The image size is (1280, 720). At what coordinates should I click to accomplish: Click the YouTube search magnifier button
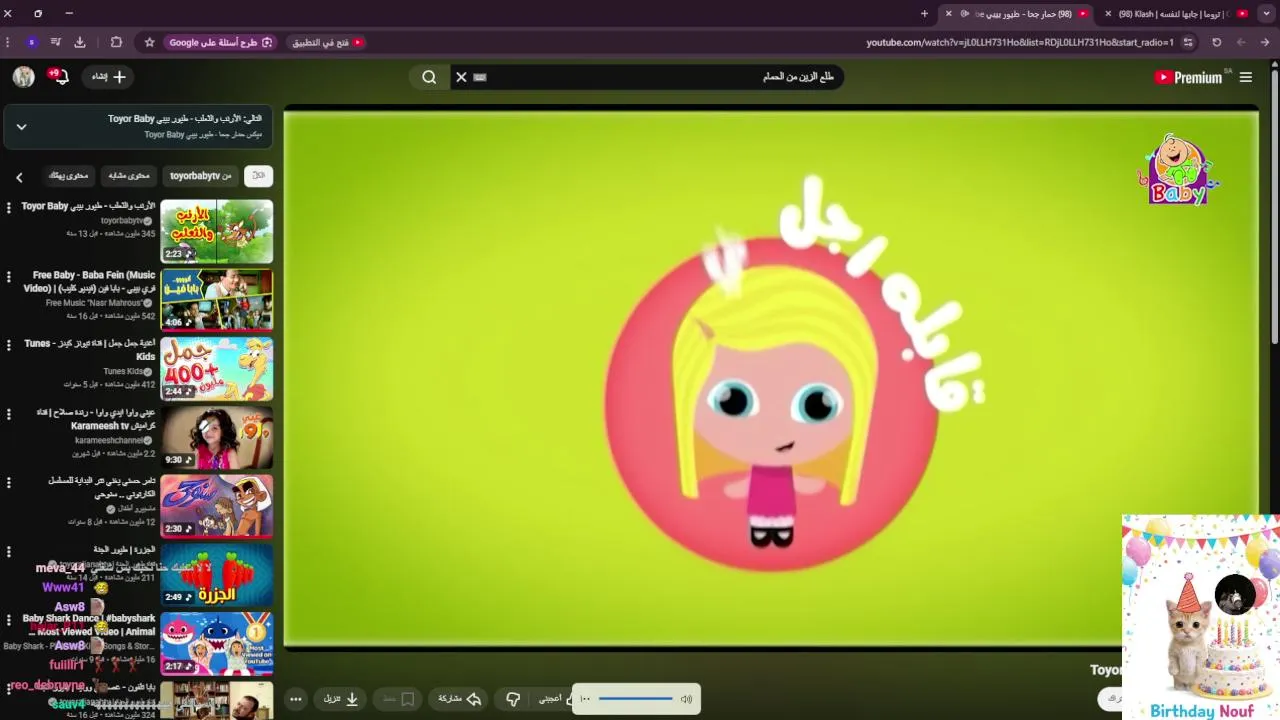(x=429, y=77)
